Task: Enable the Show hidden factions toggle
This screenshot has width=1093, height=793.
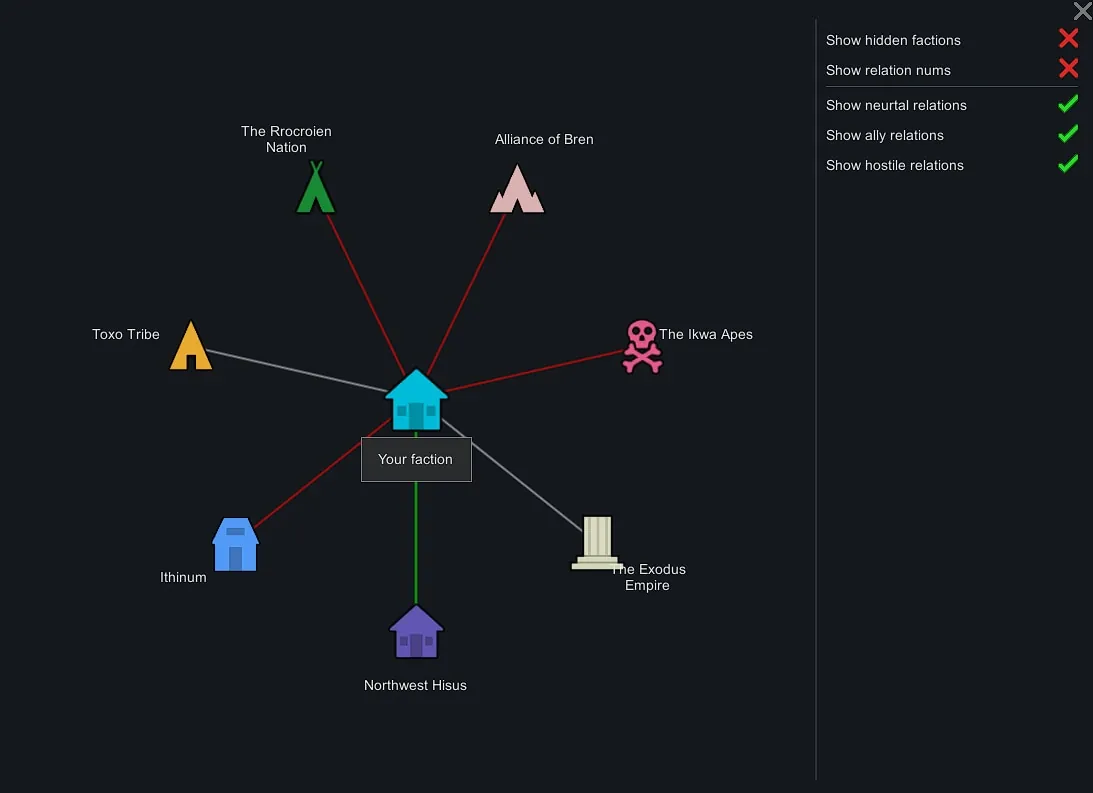Action: click(x=1068, y=39)
